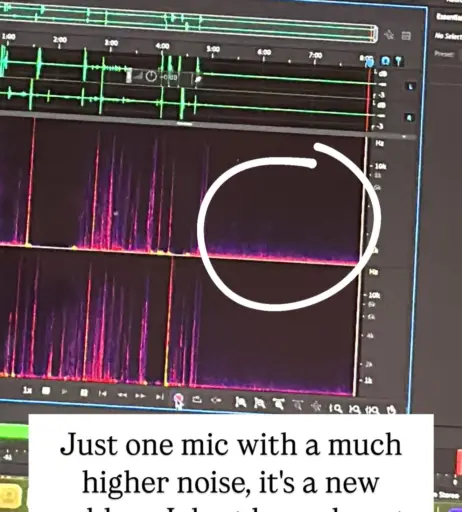The height and width of the screenshot is (512, 462).
Task: Move playhead to next marker
Action: click(x=160, y=397)
